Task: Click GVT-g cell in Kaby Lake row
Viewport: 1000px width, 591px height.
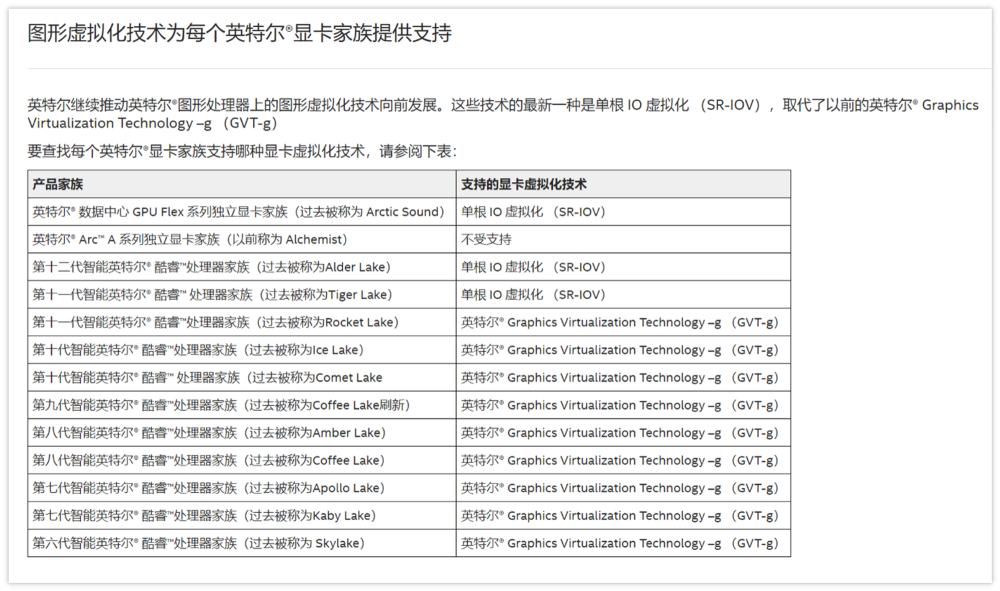Action: pos(623,515)
